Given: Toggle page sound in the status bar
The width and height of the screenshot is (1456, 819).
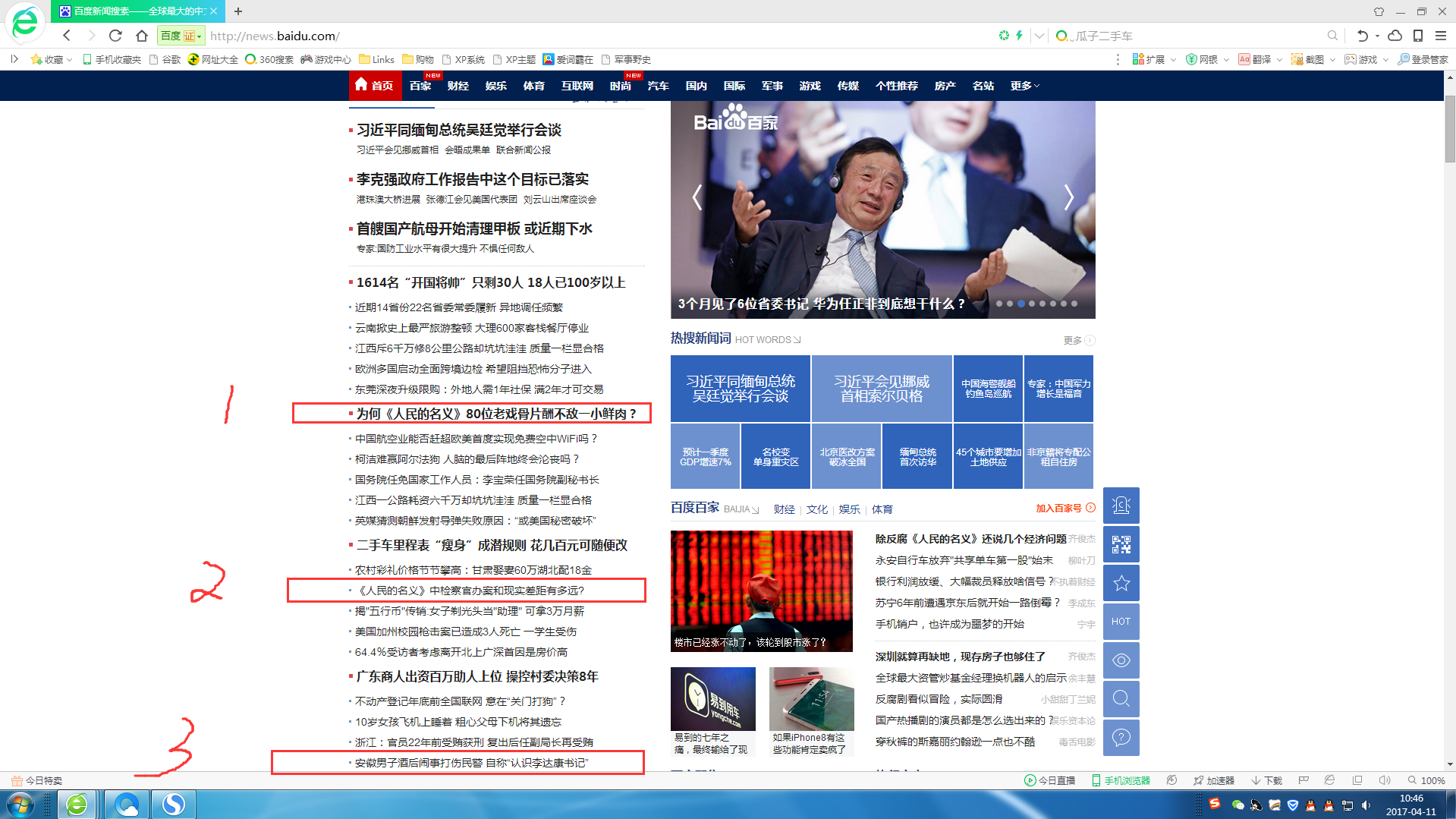Looking at the screenshot, I should point(1384,780).
